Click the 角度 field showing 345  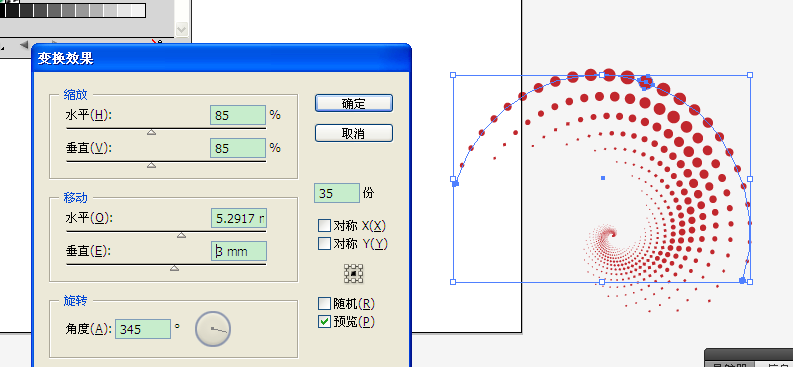[x=143, y=329]
